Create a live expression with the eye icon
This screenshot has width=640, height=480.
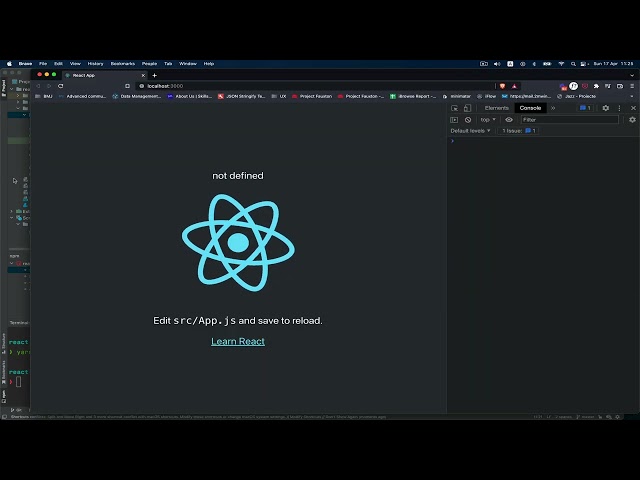click(509, 120)
